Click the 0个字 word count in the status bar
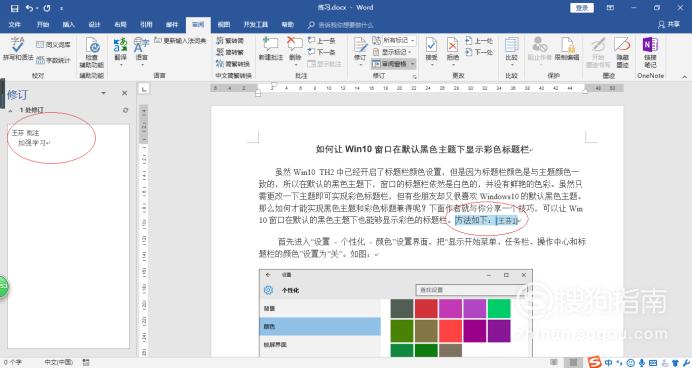The image size is (692, 368). click(12, 362)
